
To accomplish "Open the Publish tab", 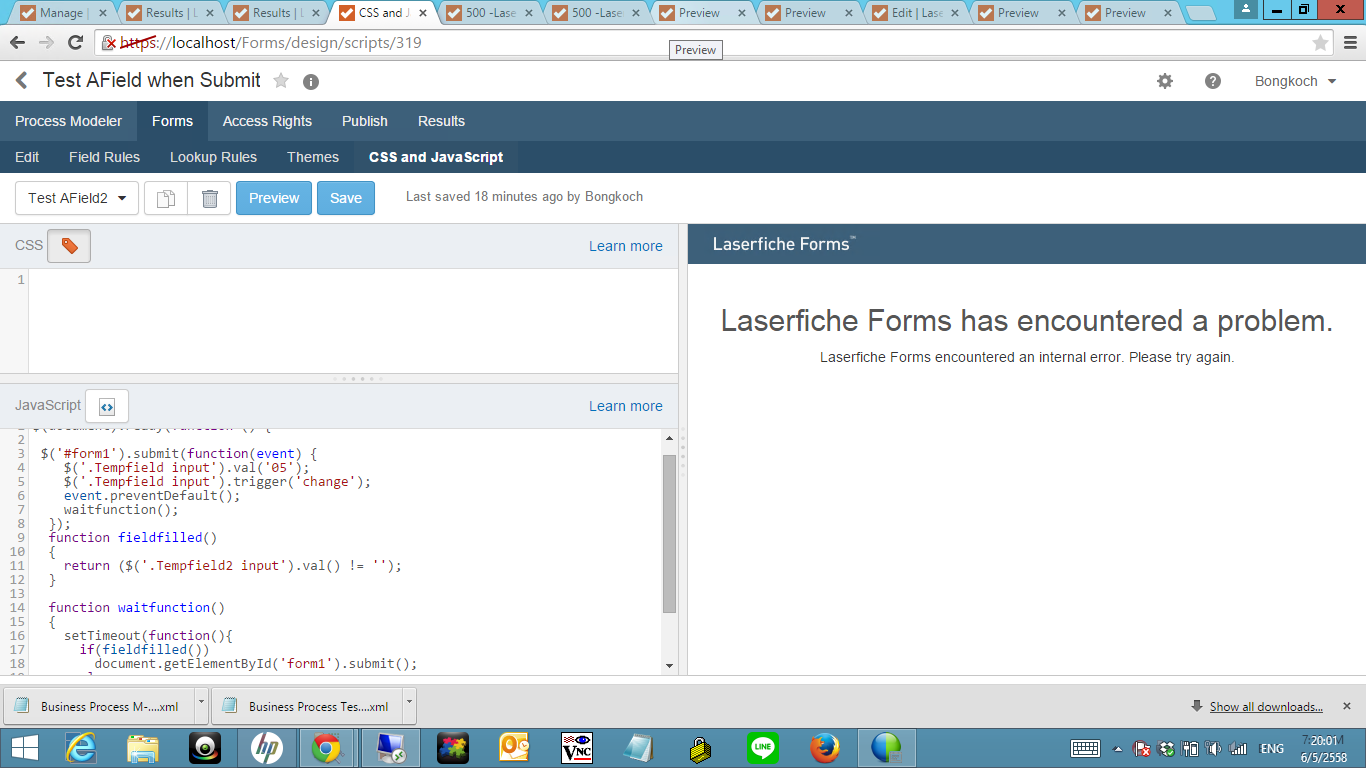I will tap(365, 121).
